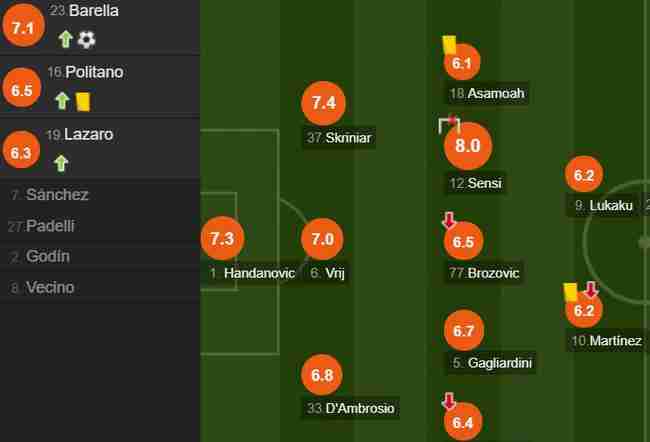Open Handanovic's 7.3 rating circle

point(223,238)
